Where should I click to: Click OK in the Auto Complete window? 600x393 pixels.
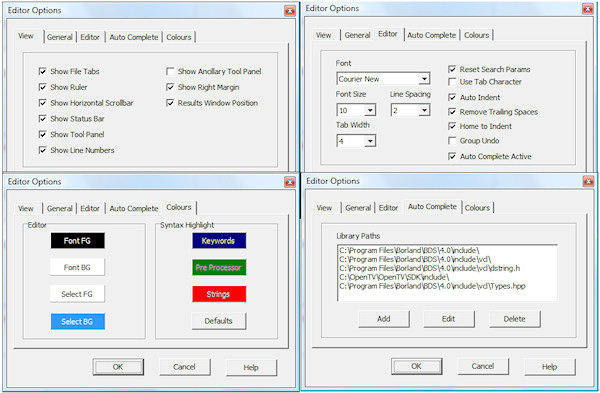click(417, 366)
